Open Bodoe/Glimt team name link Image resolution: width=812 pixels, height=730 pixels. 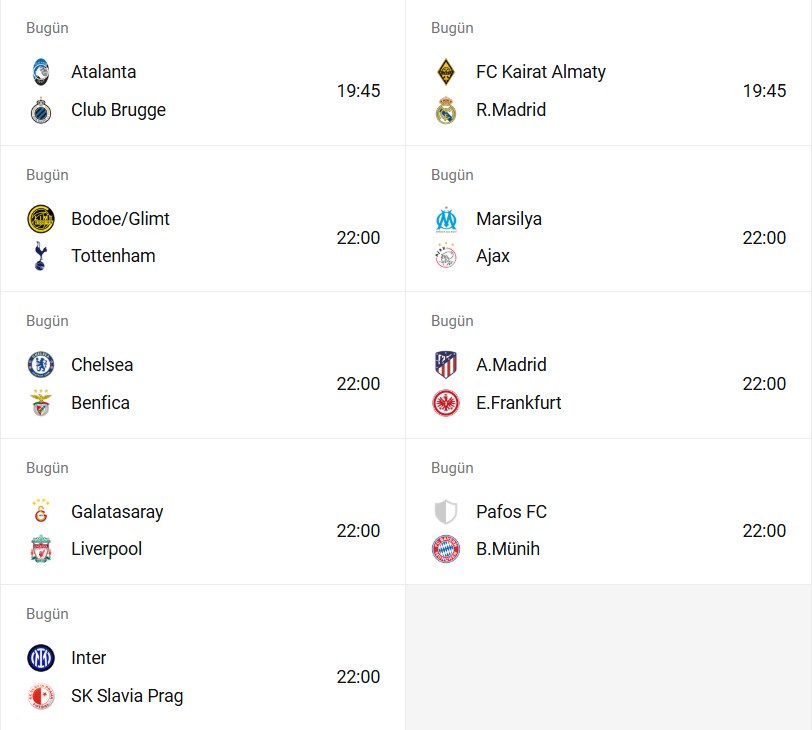(x=120, y=219)
